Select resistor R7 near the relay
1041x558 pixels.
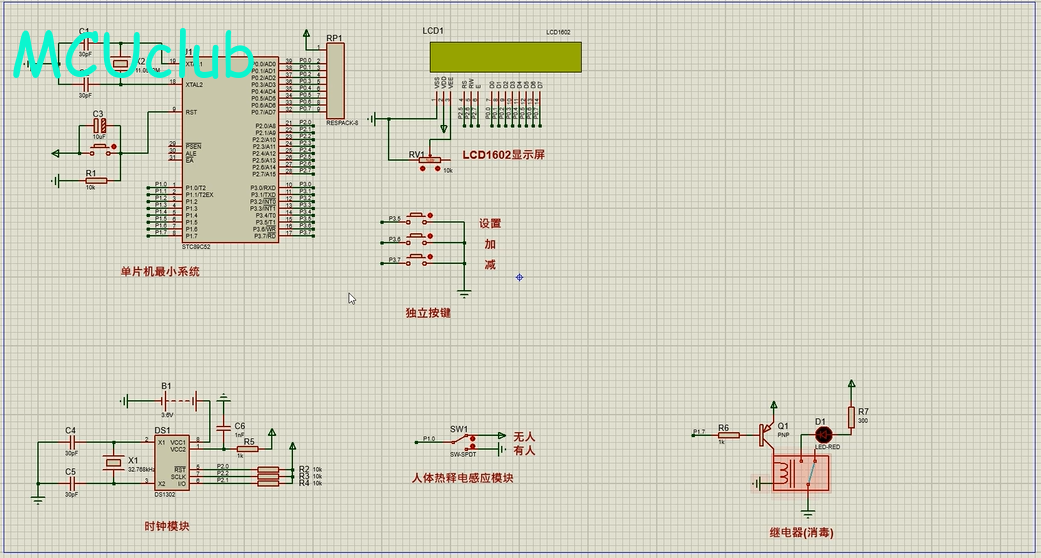pos(851,417)
